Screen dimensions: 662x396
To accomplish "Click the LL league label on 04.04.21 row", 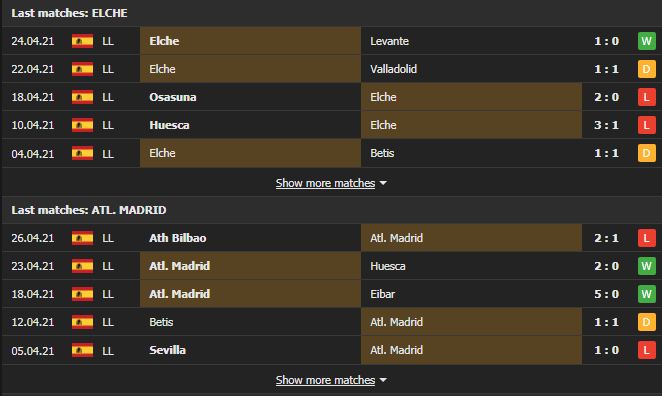I will (x=108, y=153).
